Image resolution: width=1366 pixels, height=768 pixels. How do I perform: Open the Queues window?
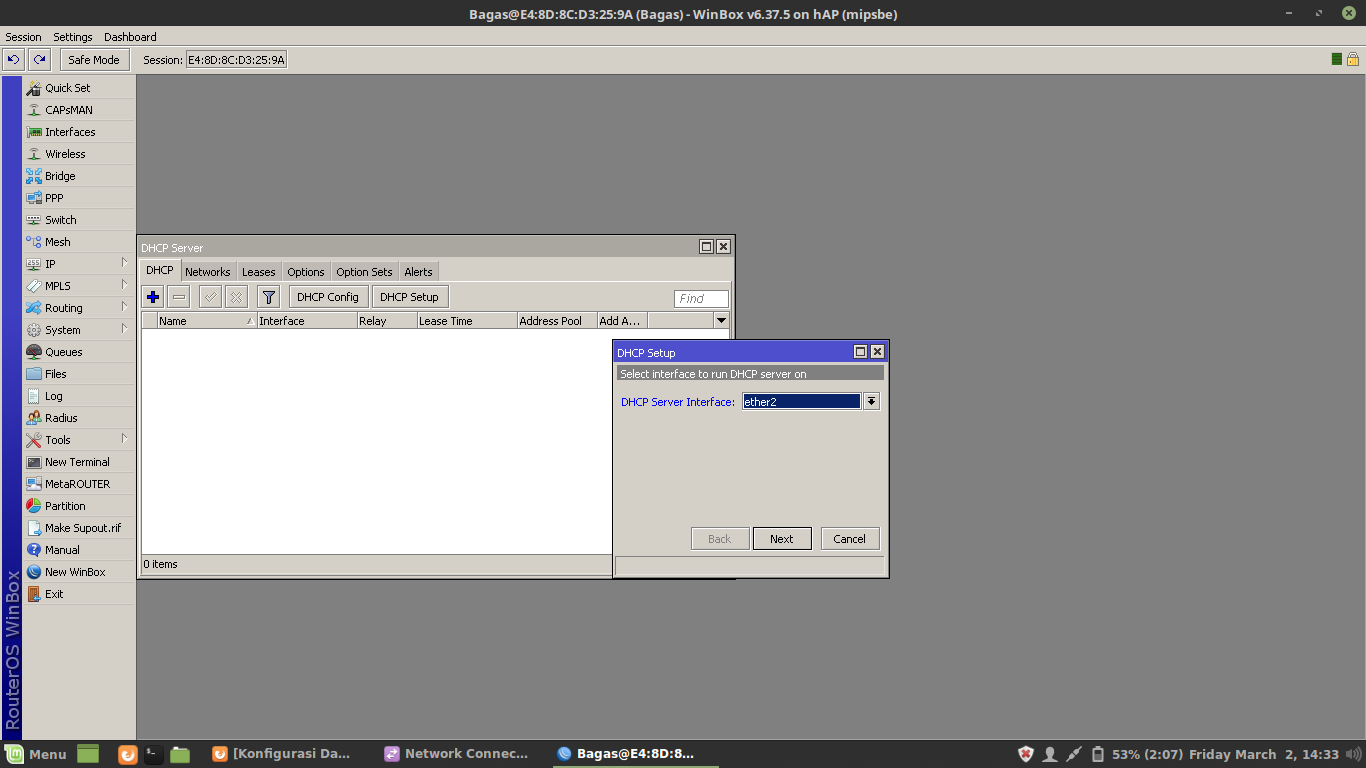pos(79,352)
